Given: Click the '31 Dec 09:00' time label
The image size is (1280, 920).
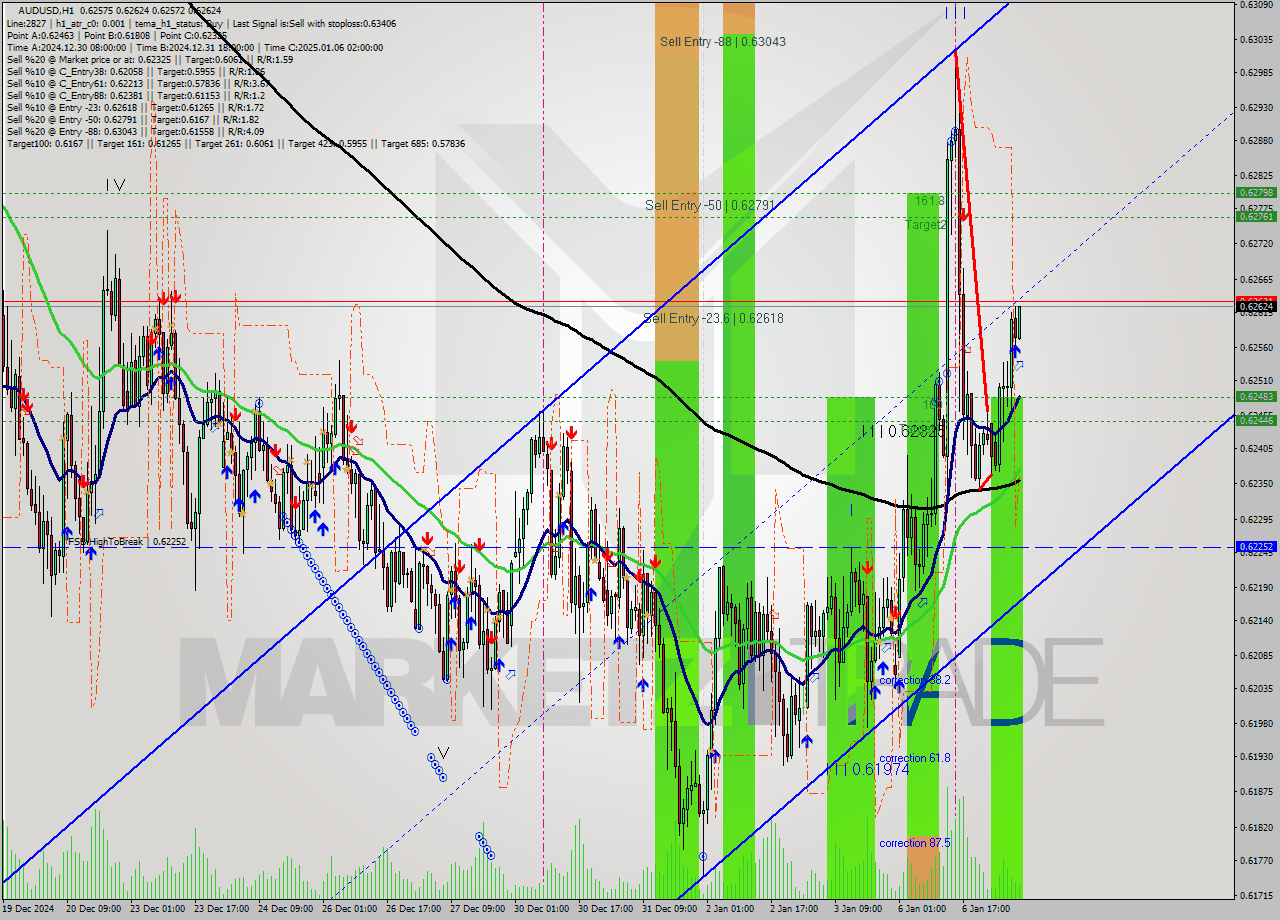Looking at the screenshot, I should 669,909.
